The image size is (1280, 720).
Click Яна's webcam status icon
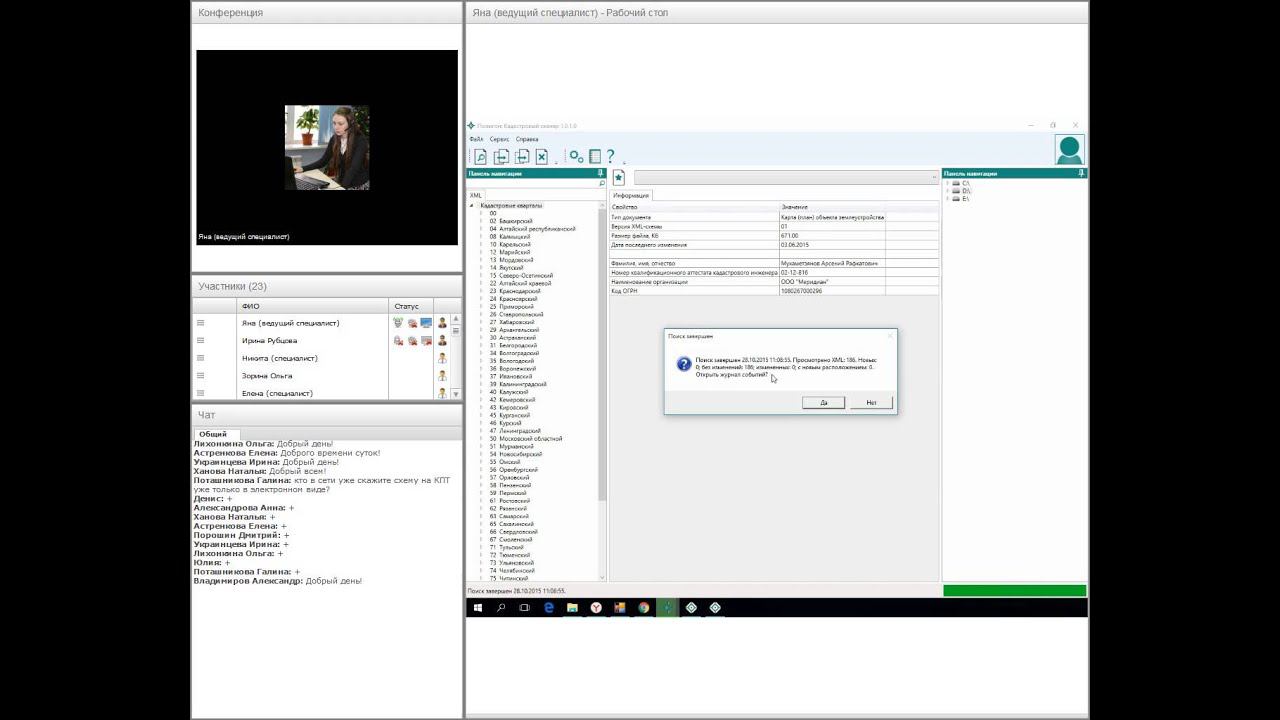pyautogui.click(x=412, y=323)
